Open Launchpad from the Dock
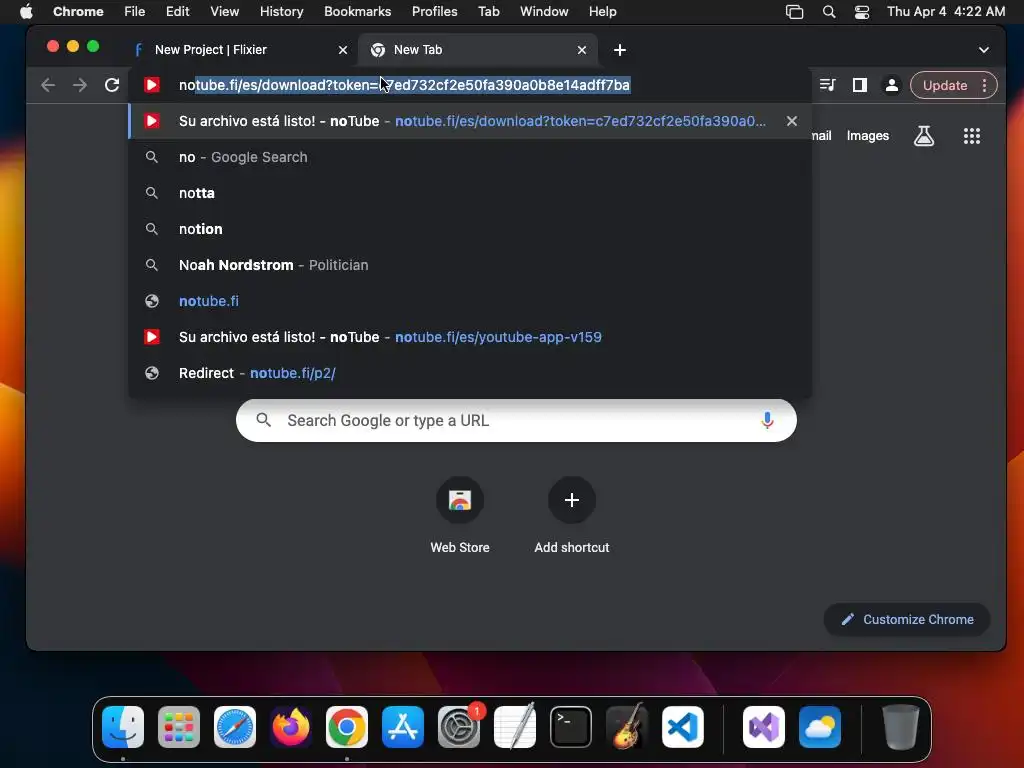The image size is (1024, 768). pos(179,727)
